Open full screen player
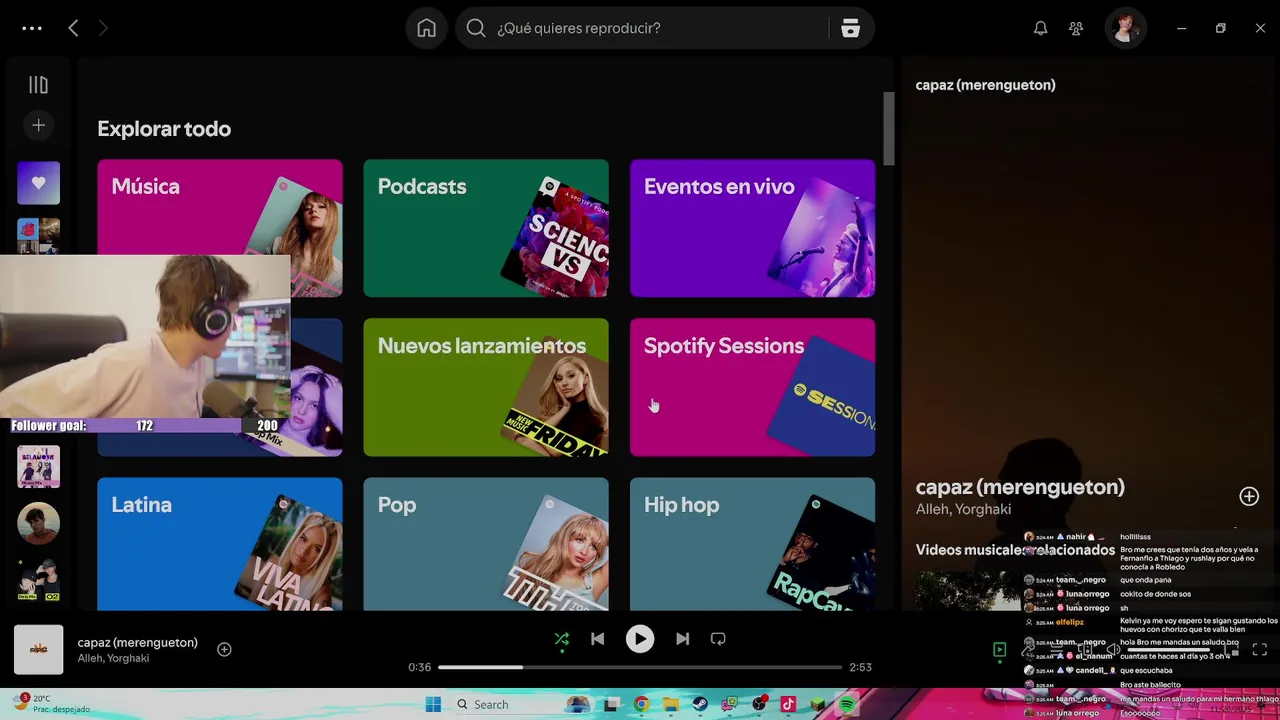Screen dimensions: 1280x720 click(x=1260, y=650)
